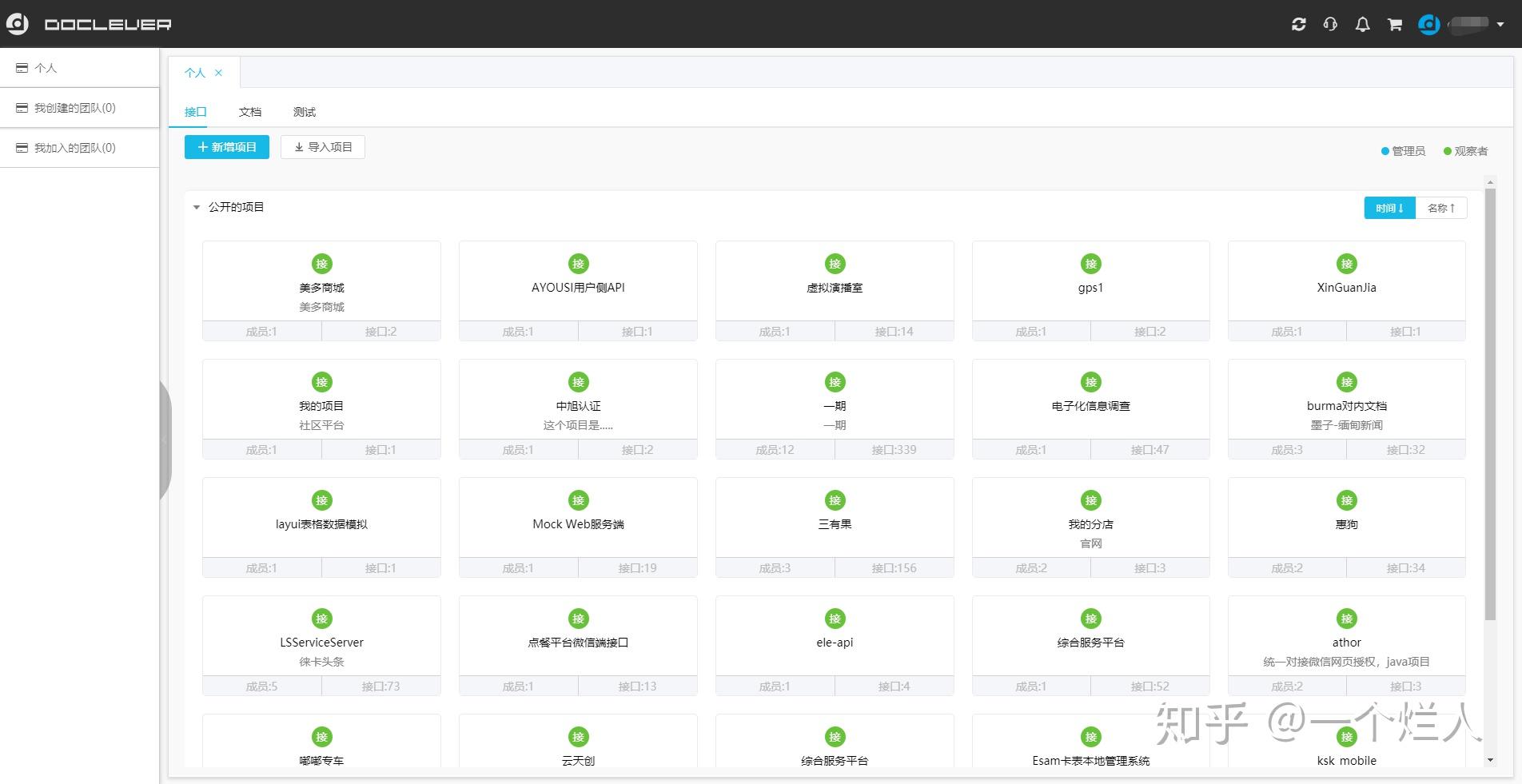
Task: Close the 个人 tab
Action: point(218,73)
